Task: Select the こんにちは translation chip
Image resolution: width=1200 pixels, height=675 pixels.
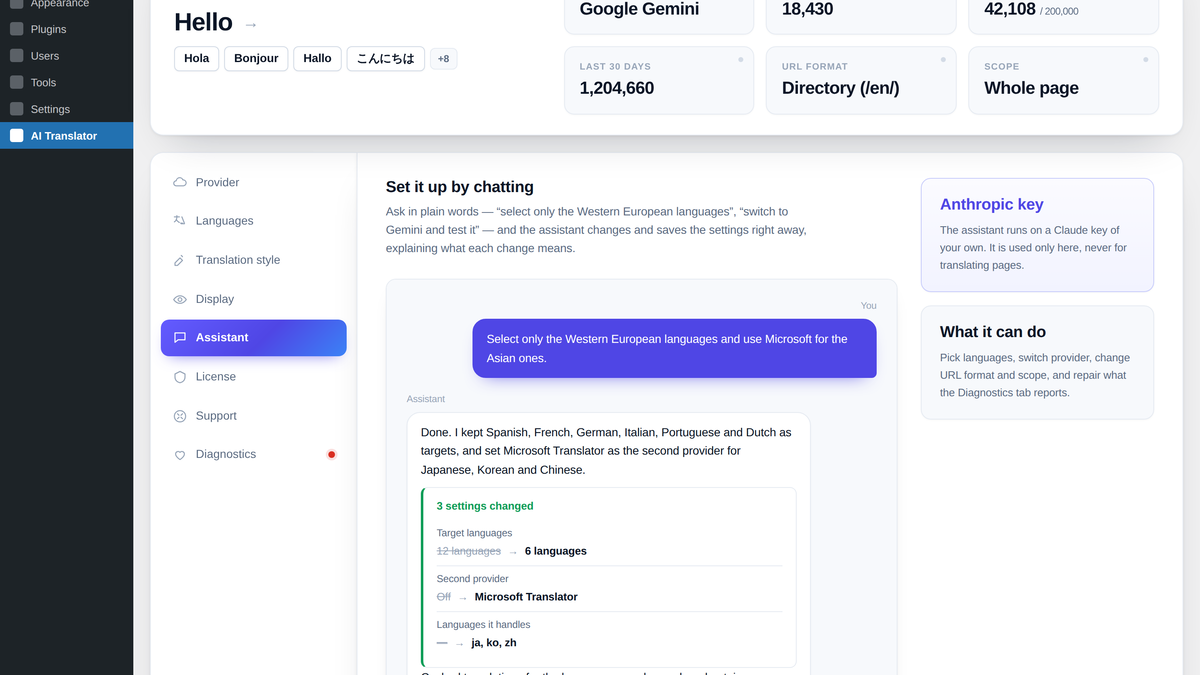Action: point(386,58)
